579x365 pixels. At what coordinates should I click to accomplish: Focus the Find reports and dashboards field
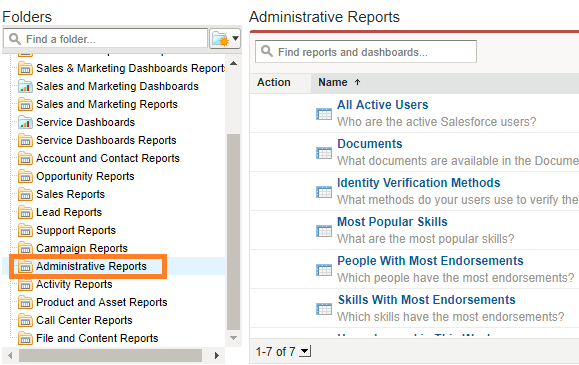pos(366,52)
